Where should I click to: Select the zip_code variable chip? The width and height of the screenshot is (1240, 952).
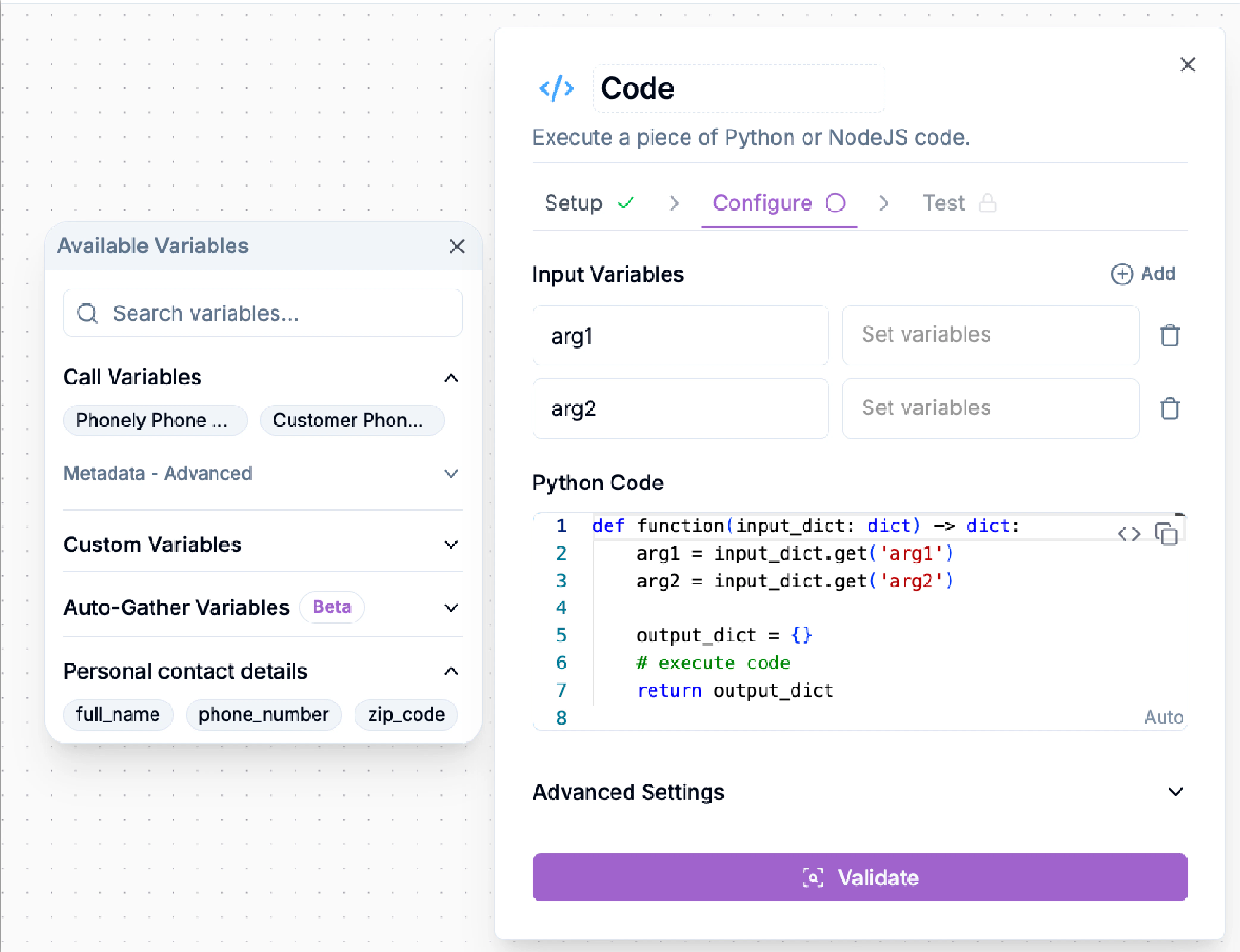[x=406, y=714]
